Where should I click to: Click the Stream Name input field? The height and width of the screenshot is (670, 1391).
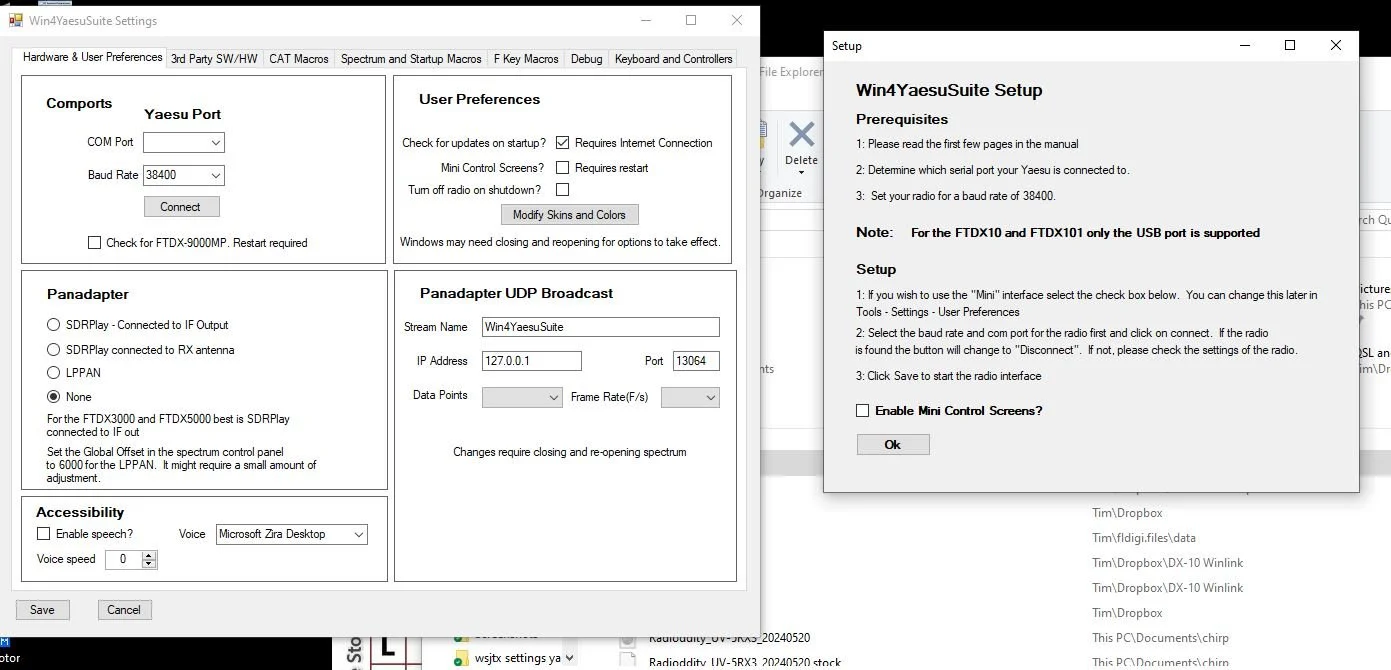click(x=600, y=327)
